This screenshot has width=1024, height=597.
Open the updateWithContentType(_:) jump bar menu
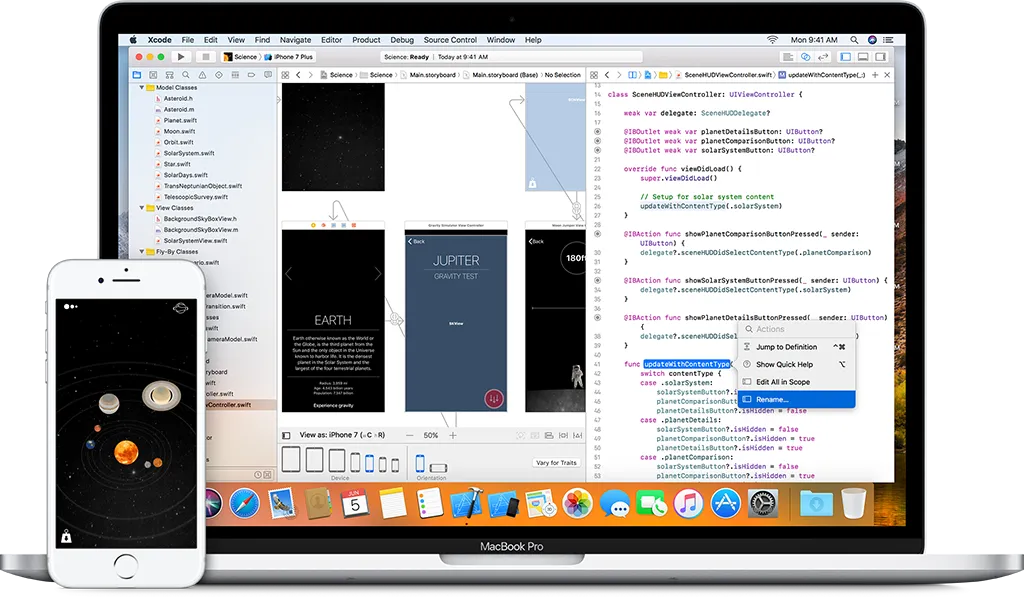point(822,75)
